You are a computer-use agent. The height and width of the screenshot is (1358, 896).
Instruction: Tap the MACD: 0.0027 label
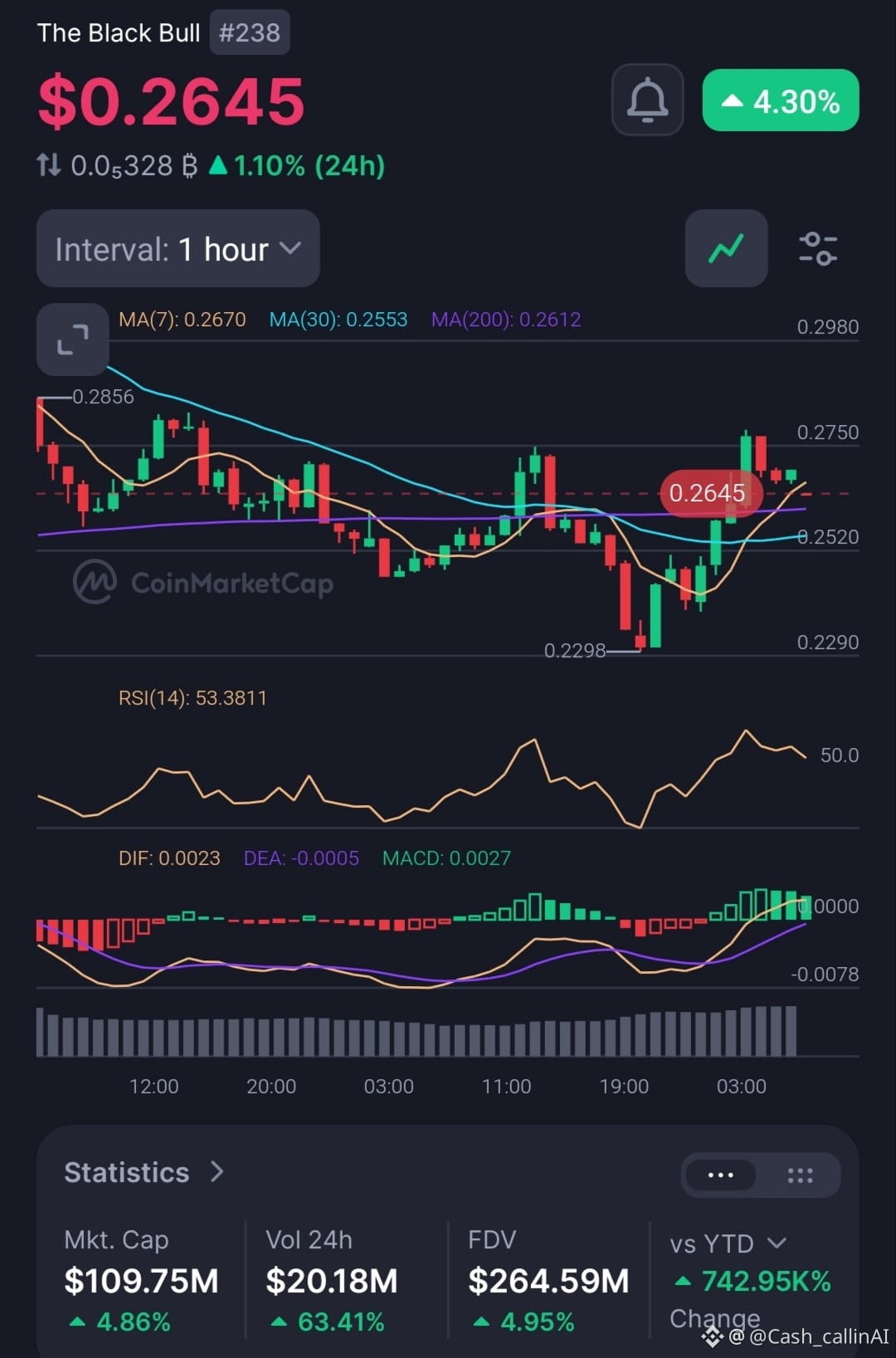[446, 858]
